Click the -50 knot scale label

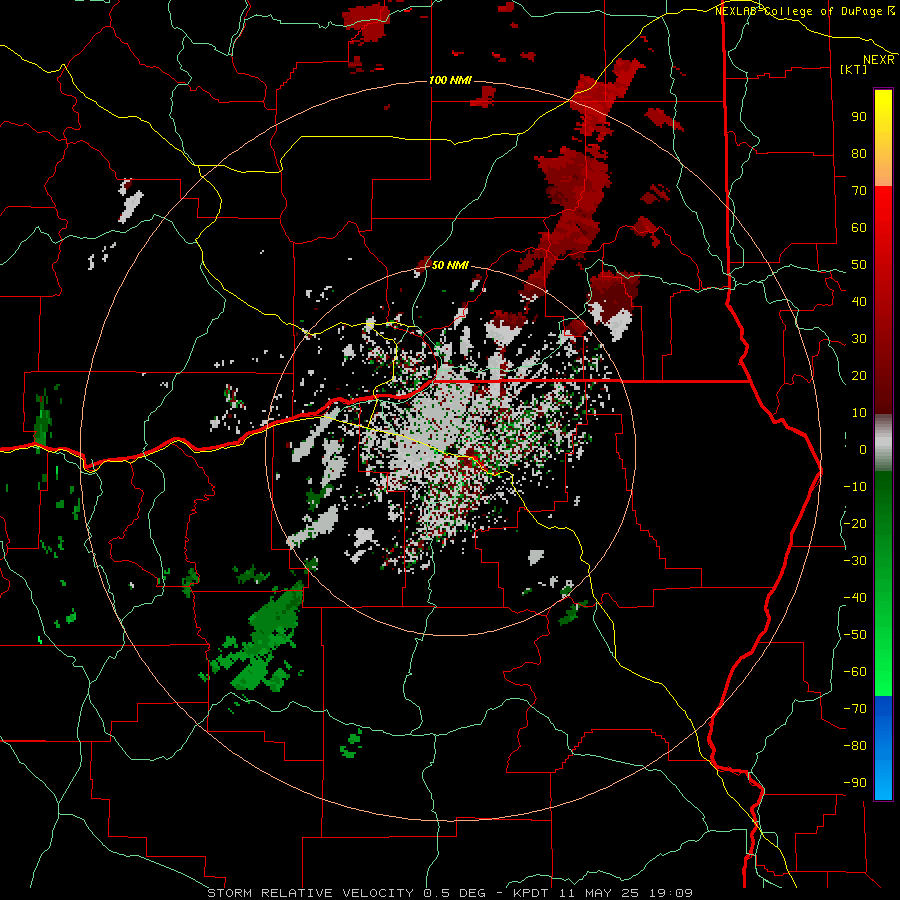(855, 635)
